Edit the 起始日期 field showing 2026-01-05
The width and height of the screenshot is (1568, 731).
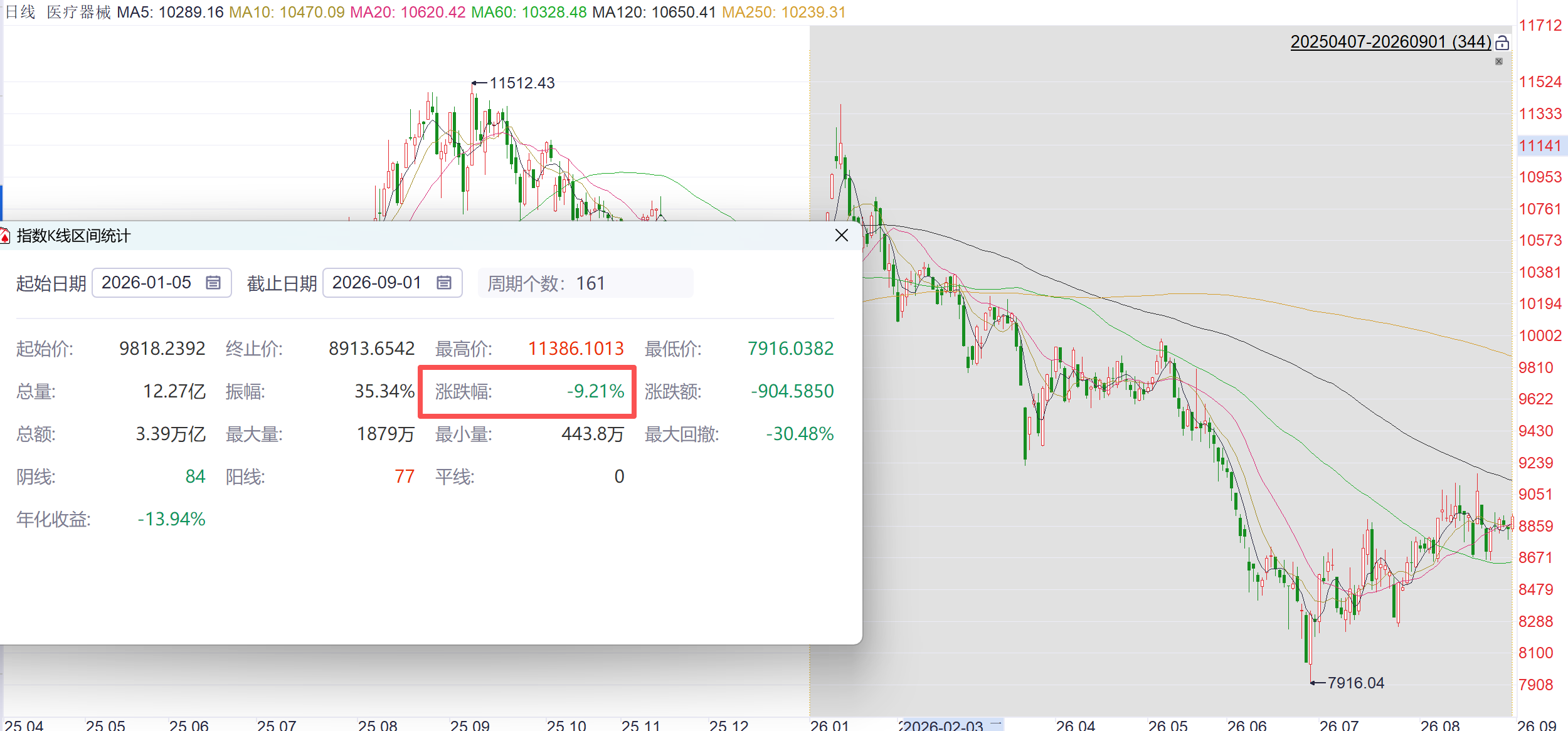coord(162,283)
